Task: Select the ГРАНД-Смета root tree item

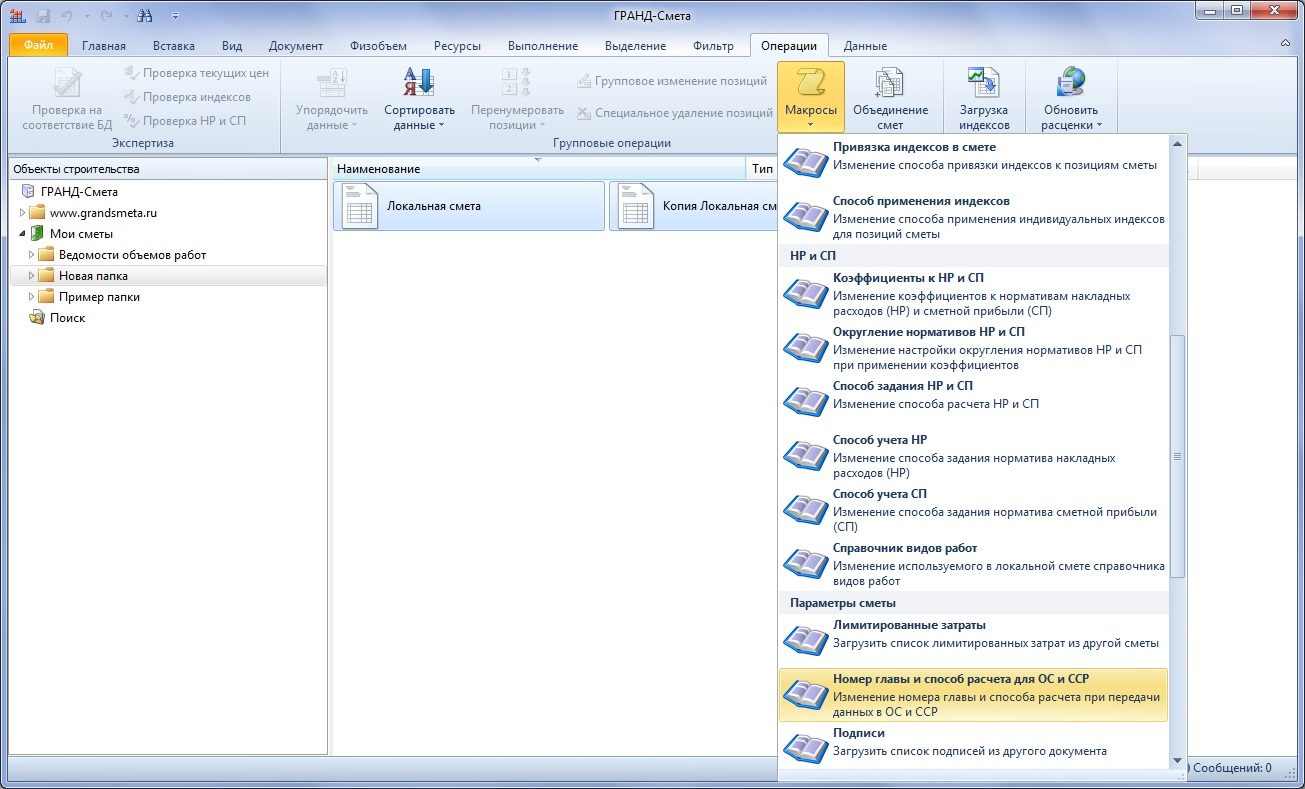Action: (79, 191)
